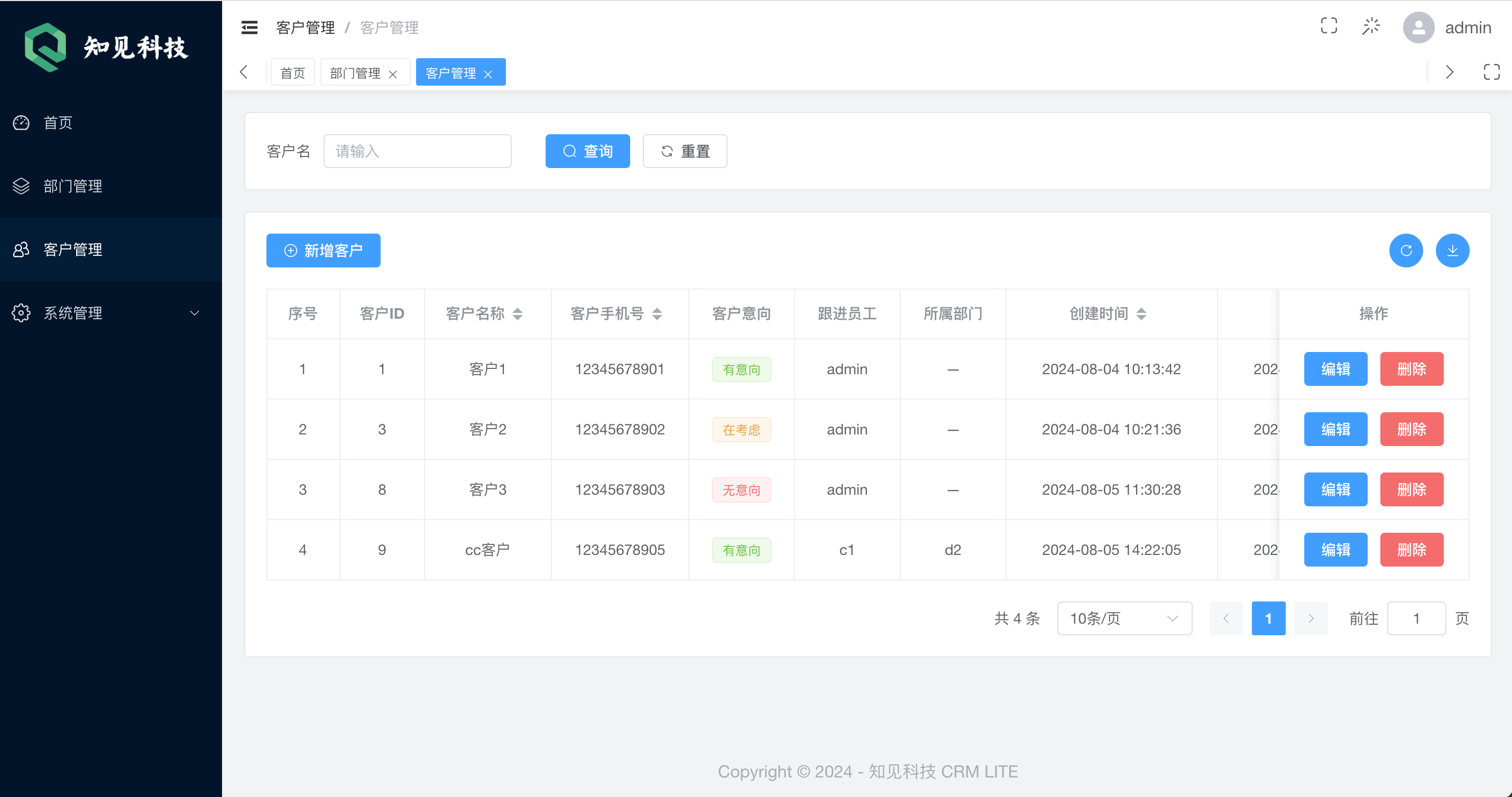Click the refresh table round button
This screenshot has height=797, width=1512.
1406,251
